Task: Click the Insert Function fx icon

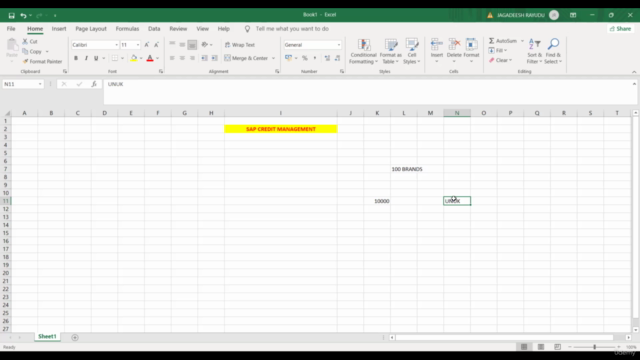Action: click(x=94, y=84)
